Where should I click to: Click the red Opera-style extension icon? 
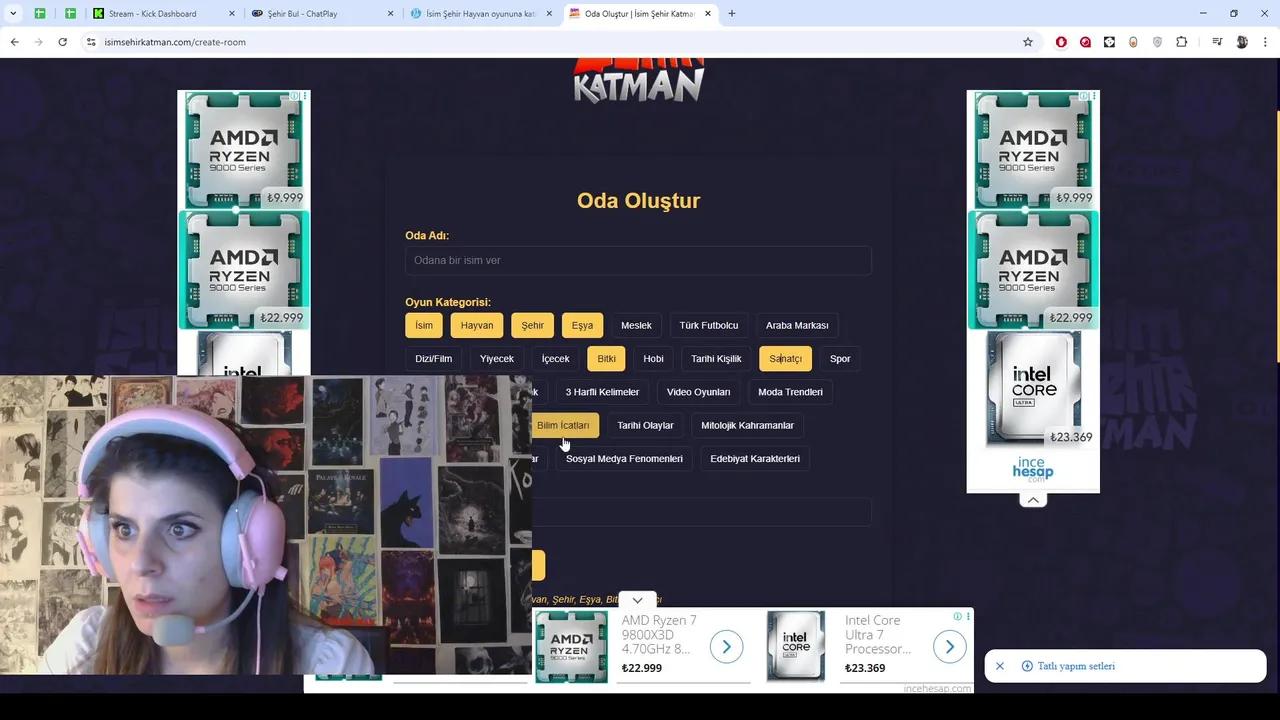click(x=1061, y=42)
